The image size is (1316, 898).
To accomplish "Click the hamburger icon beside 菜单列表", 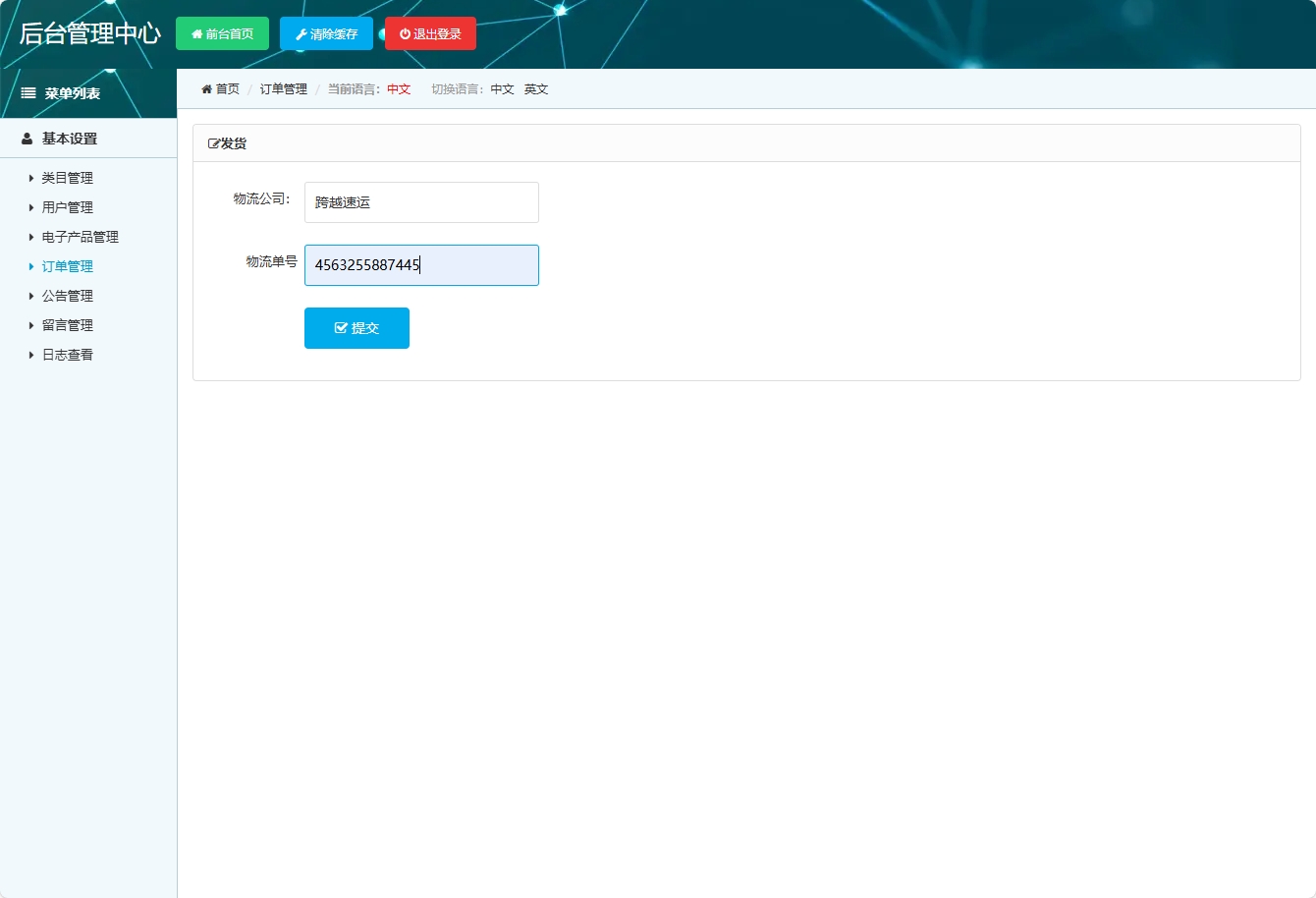I will coord(27,91).
